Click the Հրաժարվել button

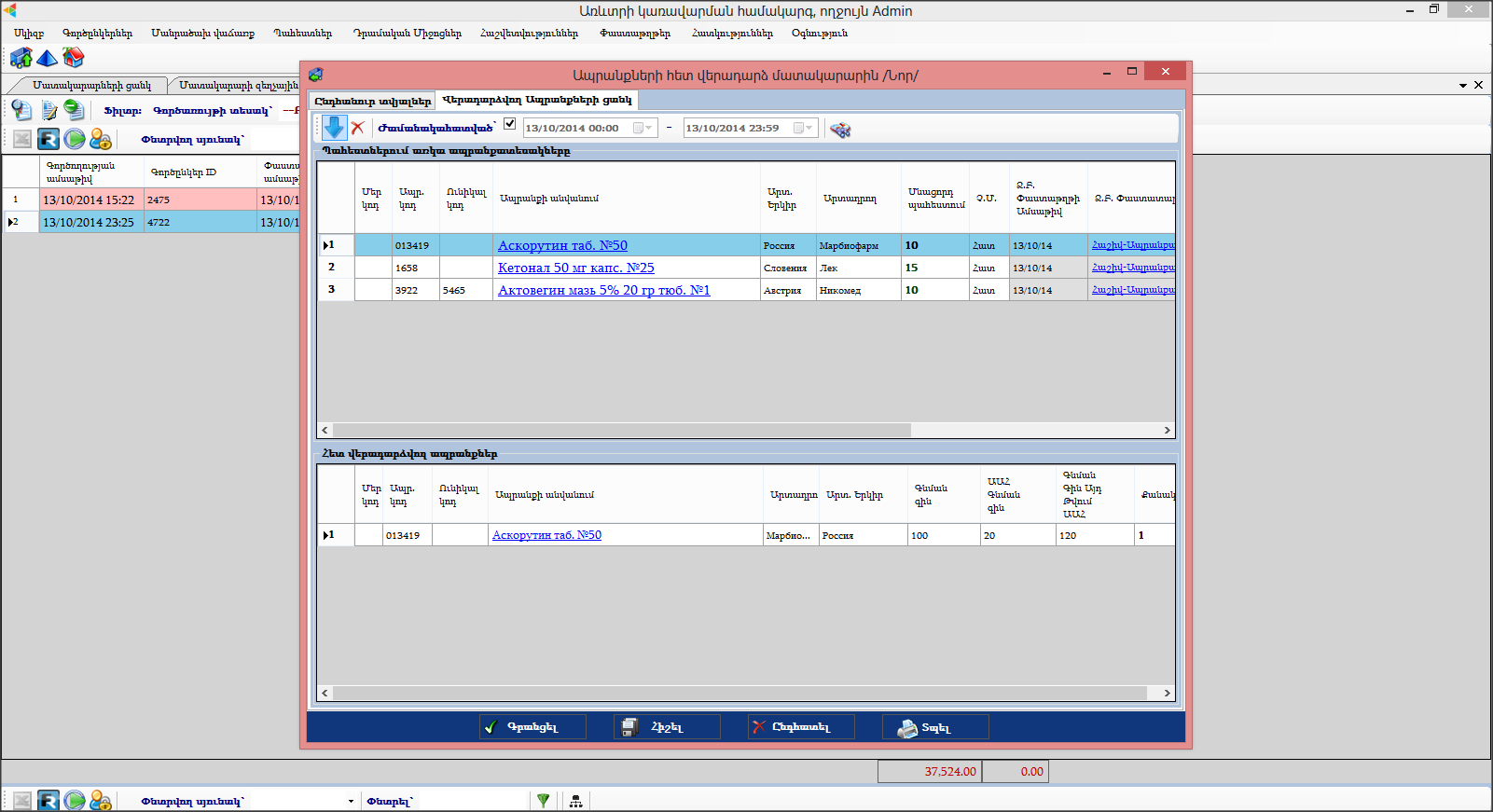(801, 727)
